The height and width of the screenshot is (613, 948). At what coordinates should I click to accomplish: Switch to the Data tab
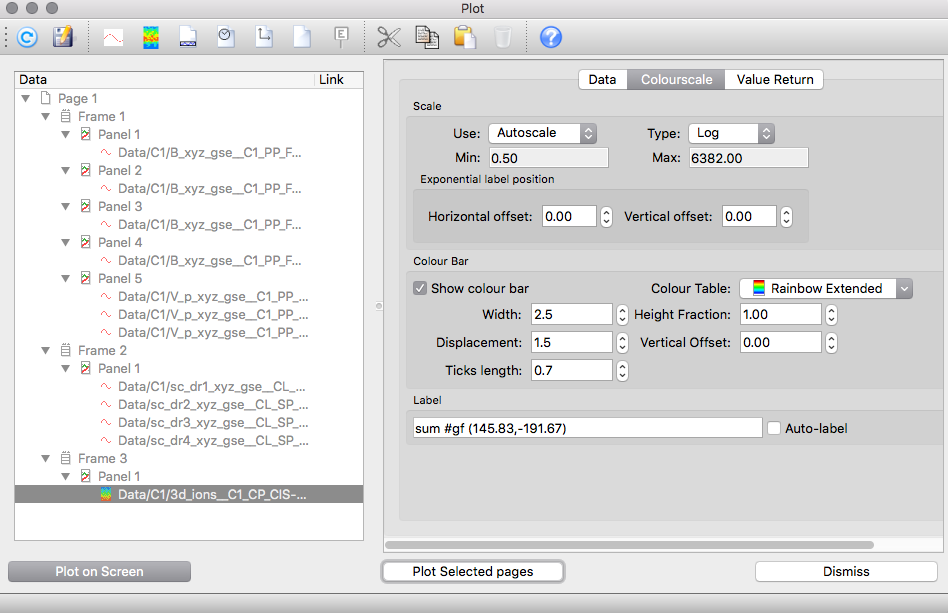click(x=602, y=79)
